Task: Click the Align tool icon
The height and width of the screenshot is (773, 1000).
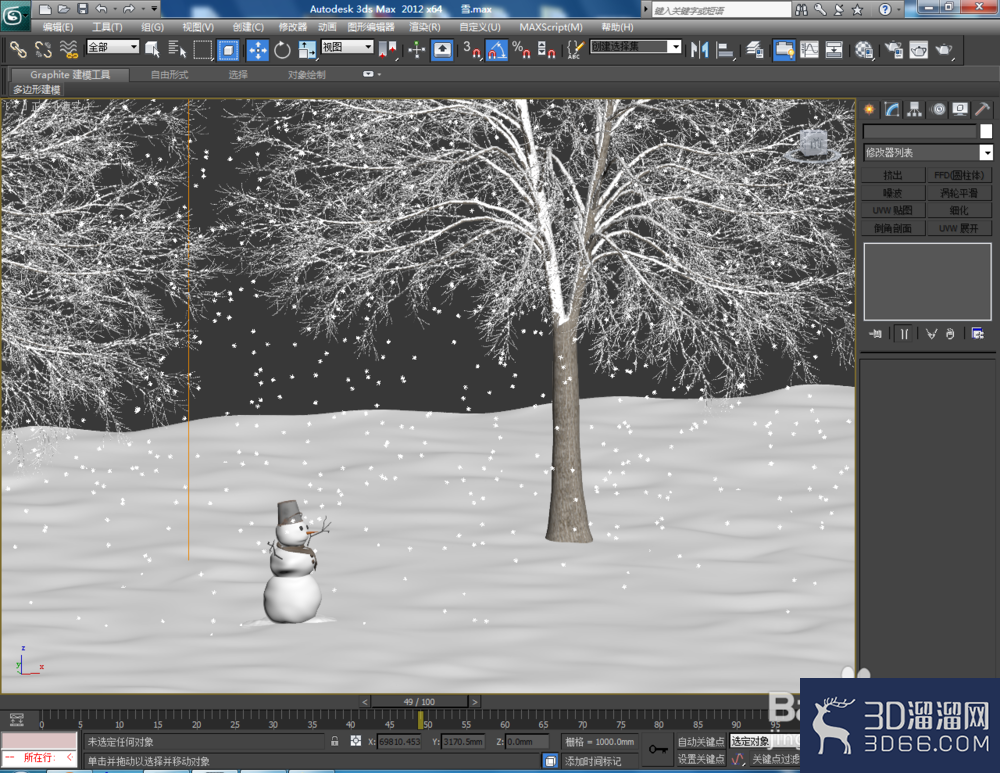Action: click(724, 50)
